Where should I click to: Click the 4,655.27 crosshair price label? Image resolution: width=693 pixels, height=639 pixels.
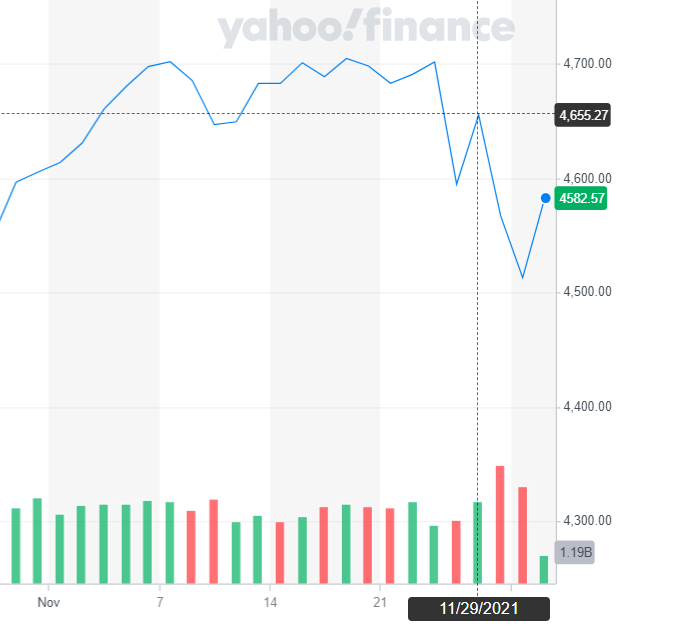pyautogui.click(x=583, y=115)
